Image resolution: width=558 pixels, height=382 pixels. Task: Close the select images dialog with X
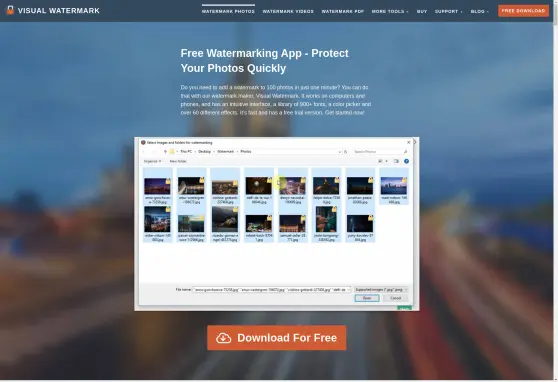[x=409, y=142]
